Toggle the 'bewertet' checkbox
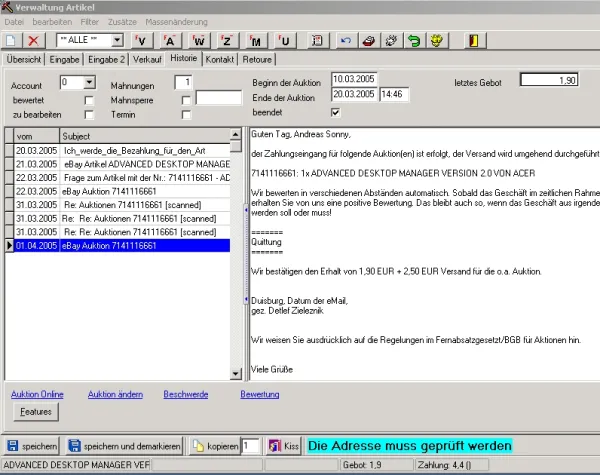This screenshot has height=475, width=600. [90, 100]
